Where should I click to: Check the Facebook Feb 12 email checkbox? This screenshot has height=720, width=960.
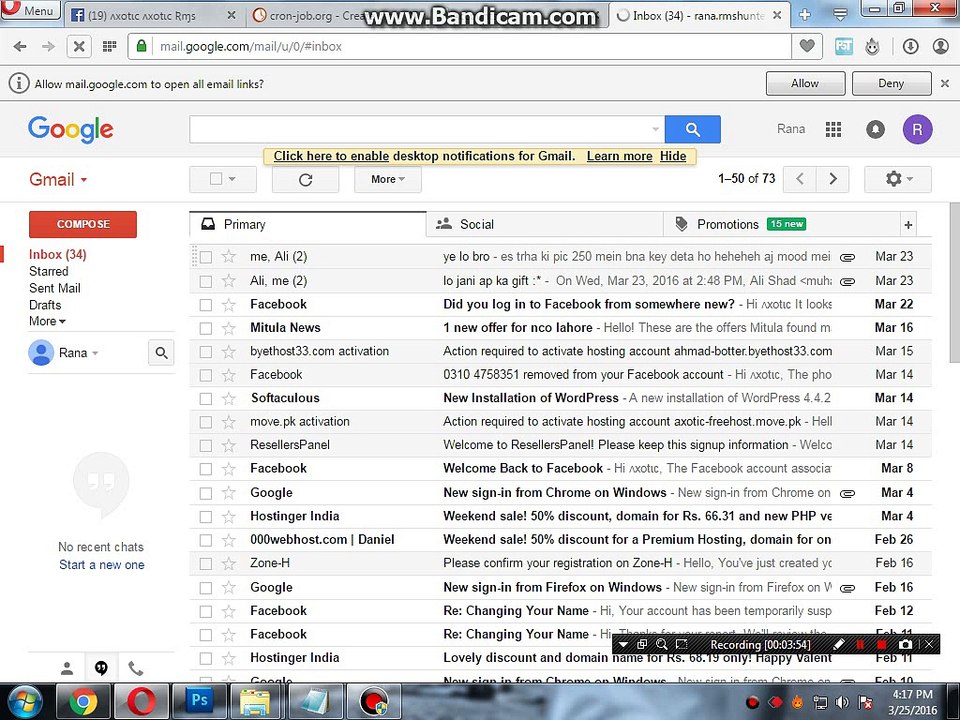(206, 611)
